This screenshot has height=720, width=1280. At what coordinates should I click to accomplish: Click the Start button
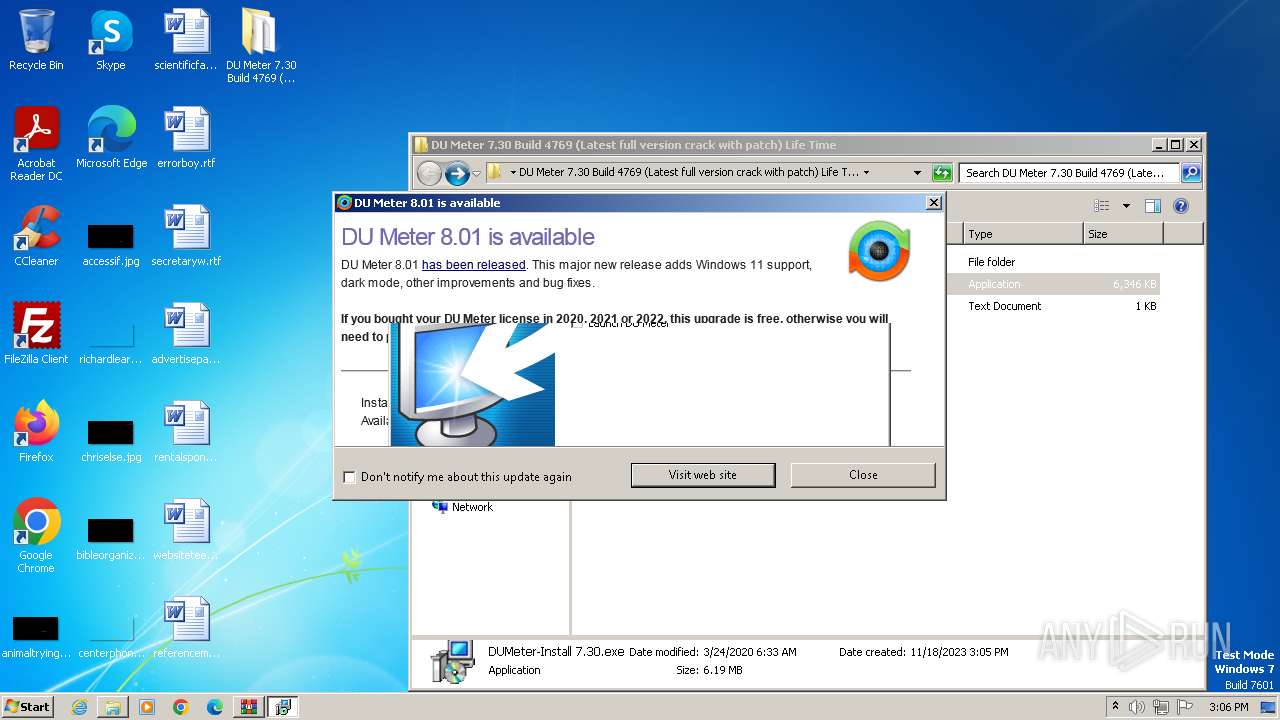(28, 707)
